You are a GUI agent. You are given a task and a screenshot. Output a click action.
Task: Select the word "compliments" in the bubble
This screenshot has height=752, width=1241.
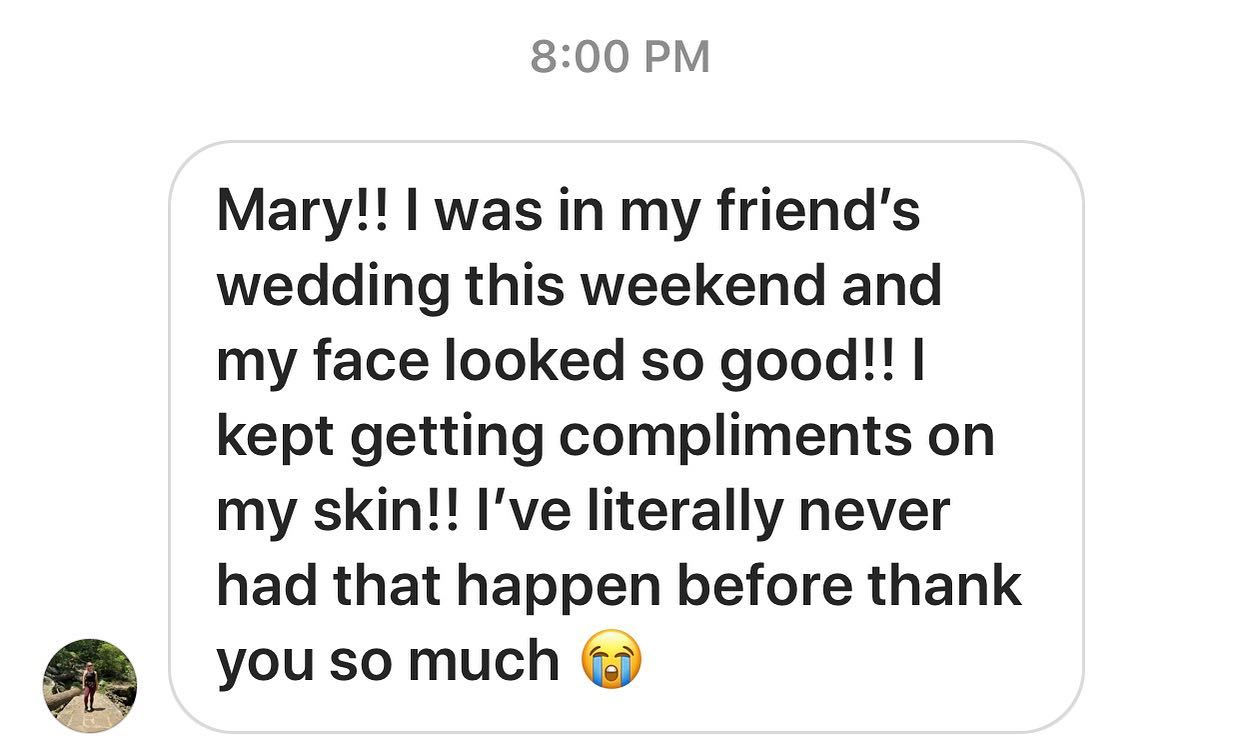point(734,436)
